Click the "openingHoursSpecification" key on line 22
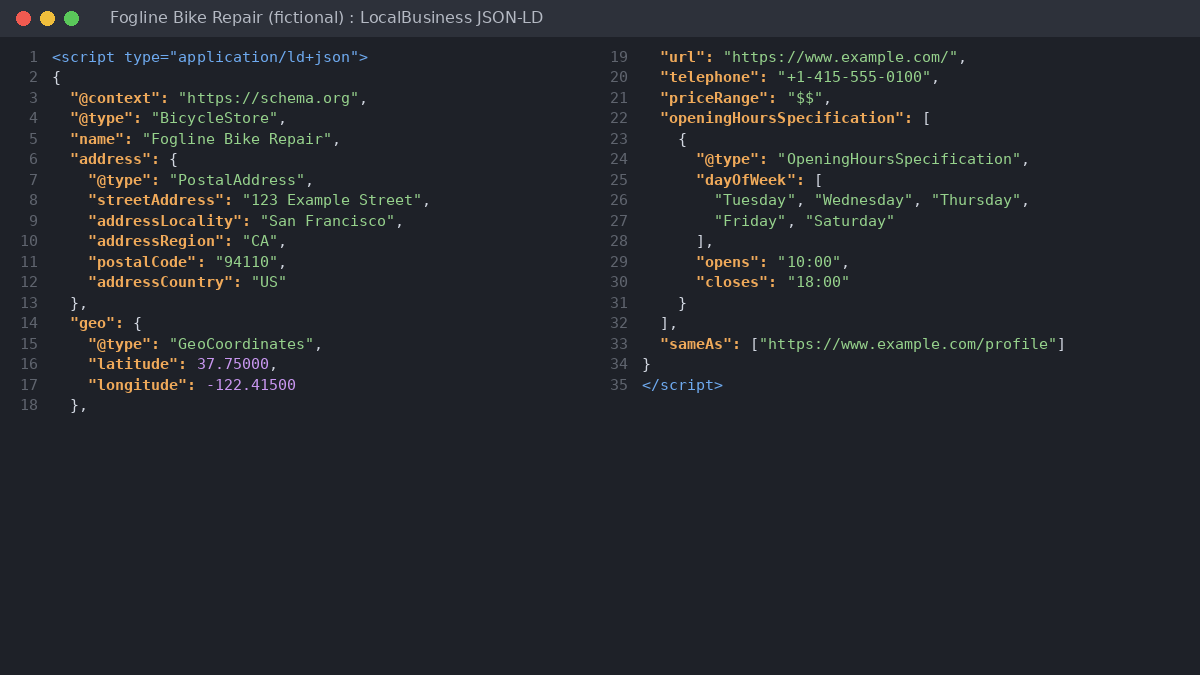1200x675 pixels. click(787, 118)
